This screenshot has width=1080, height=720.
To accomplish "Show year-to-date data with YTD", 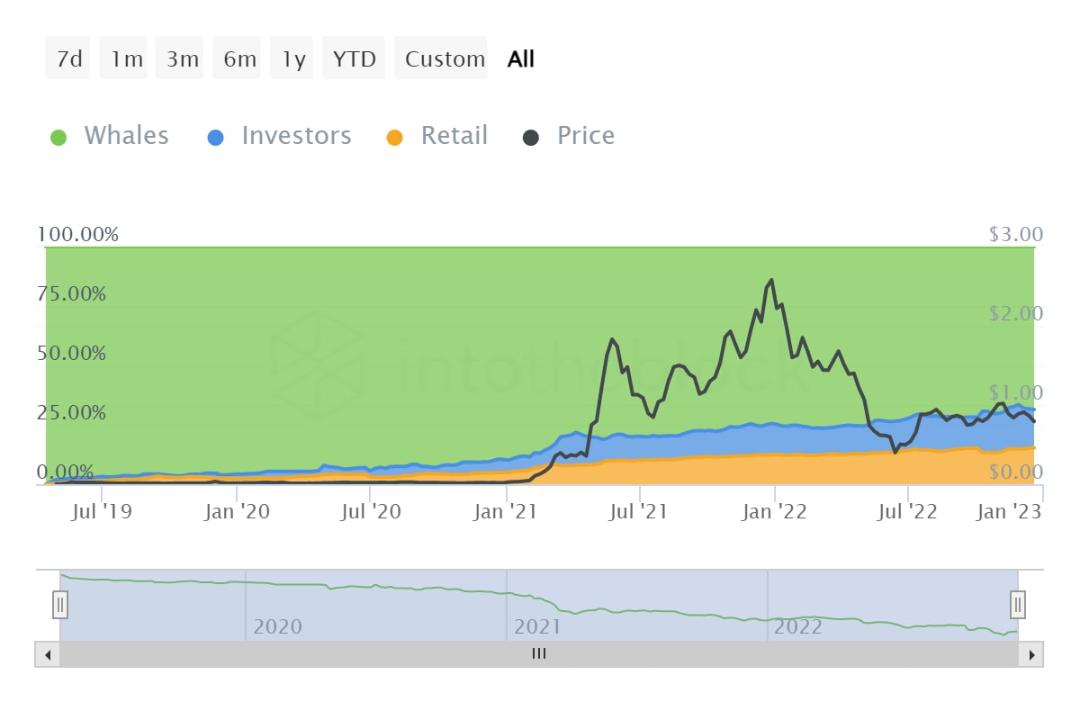I will point(354,59).
